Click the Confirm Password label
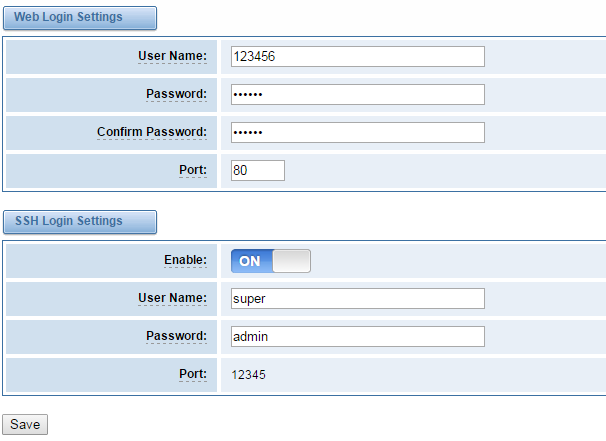 coord(152,132)
